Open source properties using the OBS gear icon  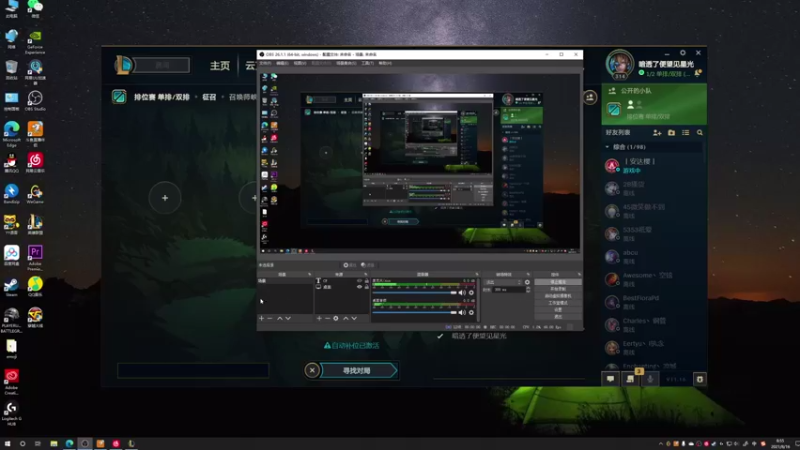click(x=336, y=318)
